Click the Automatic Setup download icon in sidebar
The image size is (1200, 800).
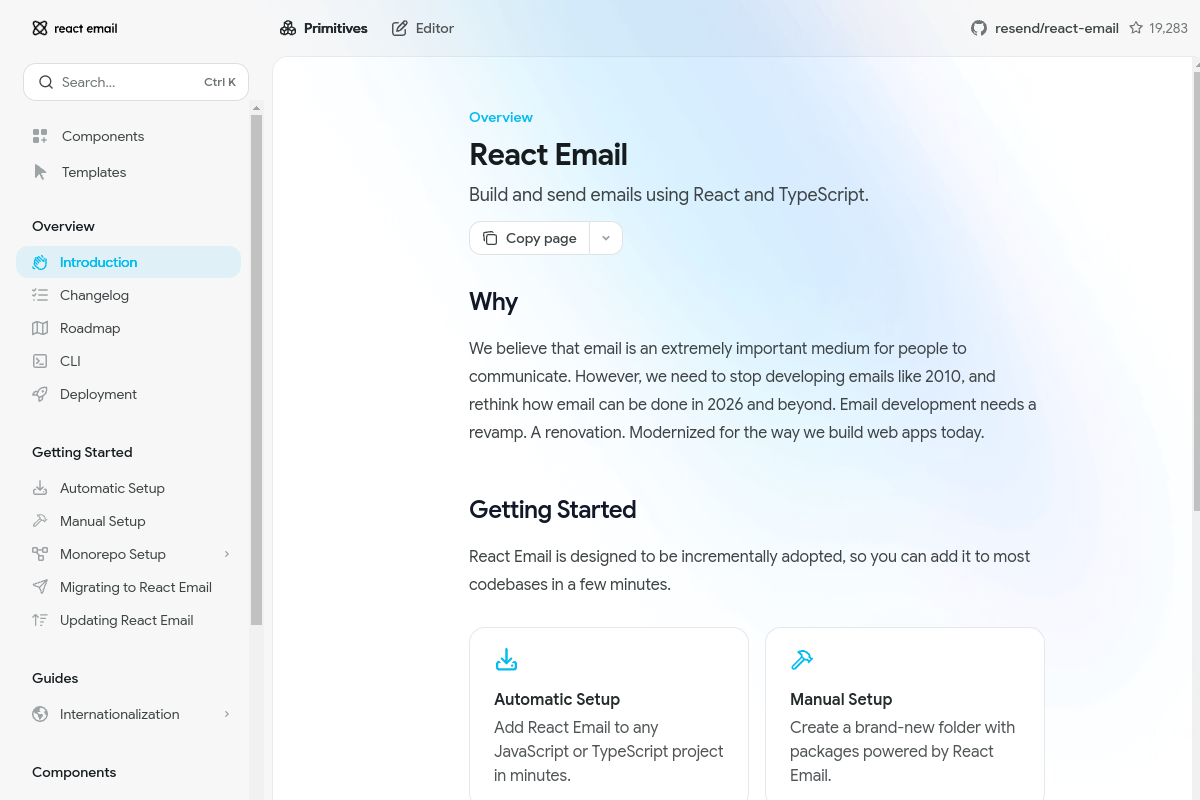(40, 488)
